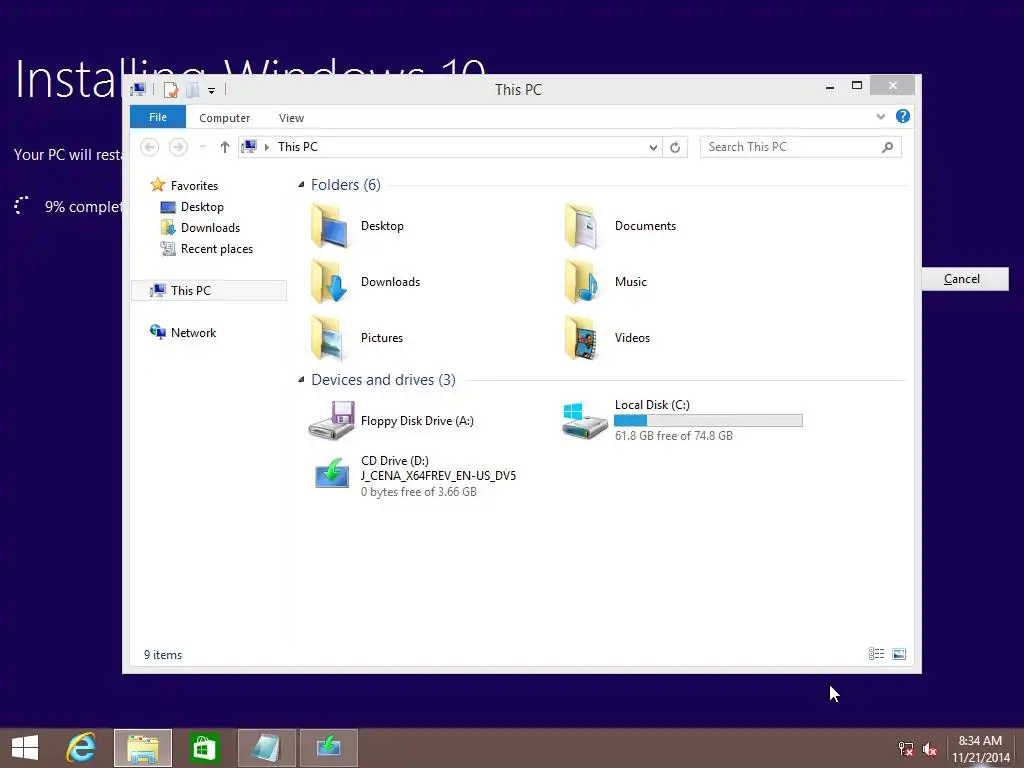
Task: Click the This PC breadcrumb in the address bar
Action: click(x=298, y=147)
